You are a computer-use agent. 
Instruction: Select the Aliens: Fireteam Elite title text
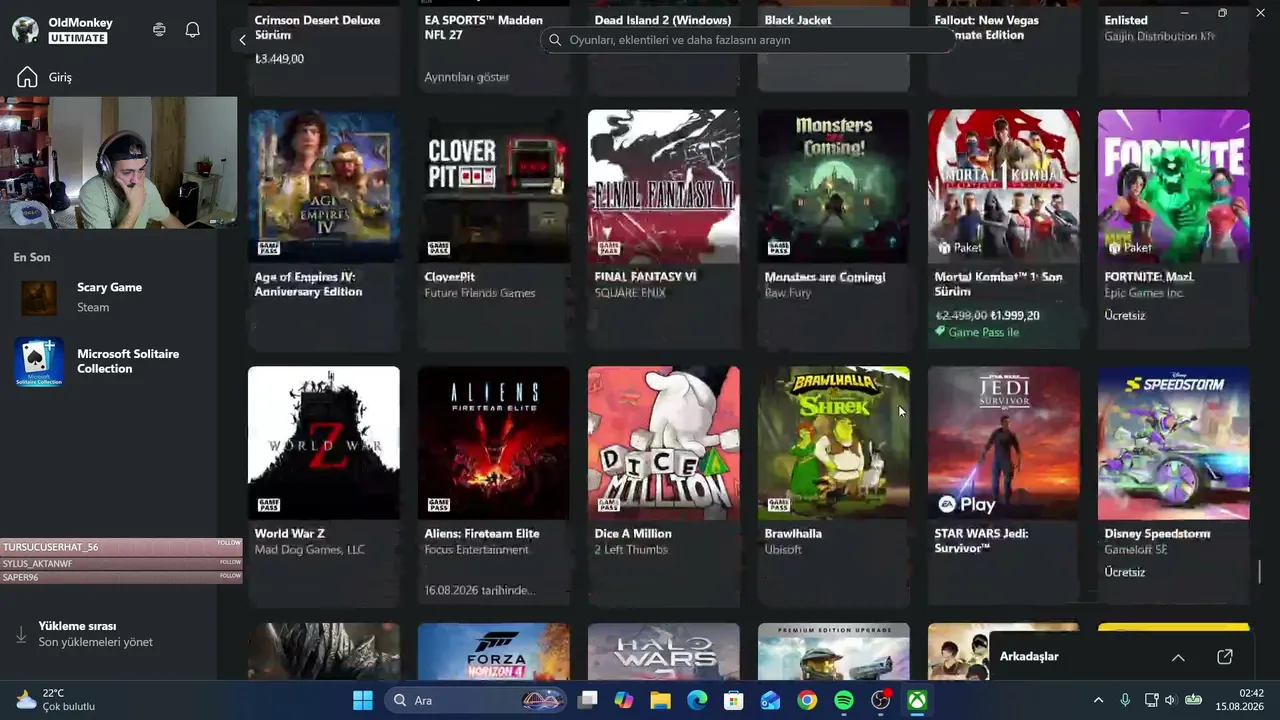(x=482, y=534)
